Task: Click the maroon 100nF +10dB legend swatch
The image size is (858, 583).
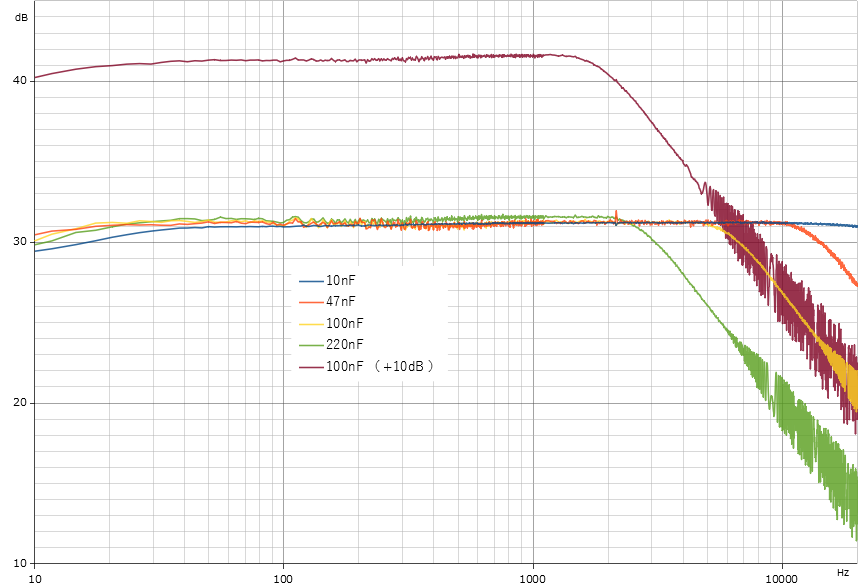Action: 311,367
